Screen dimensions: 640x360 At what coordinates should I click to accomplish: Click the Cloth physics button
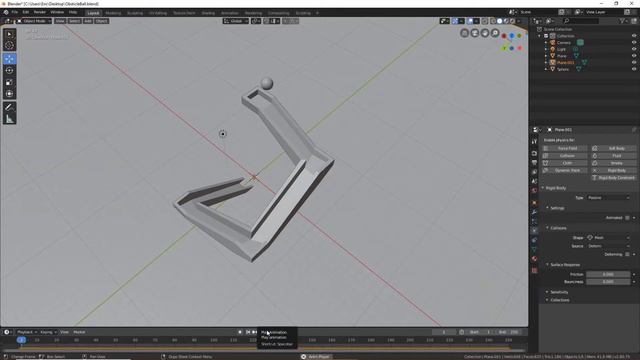coord(565,163)
